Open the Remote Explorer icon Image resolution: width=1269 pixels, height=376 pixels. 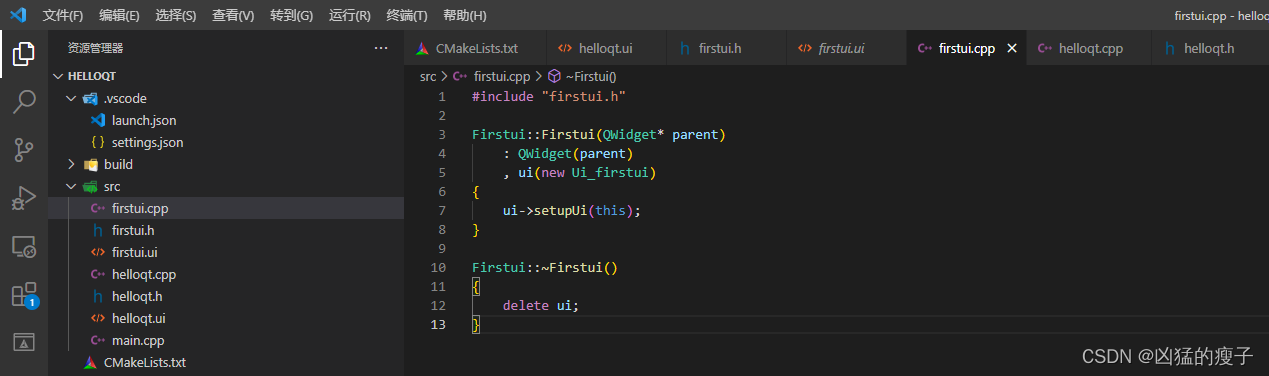pos(24,246)
